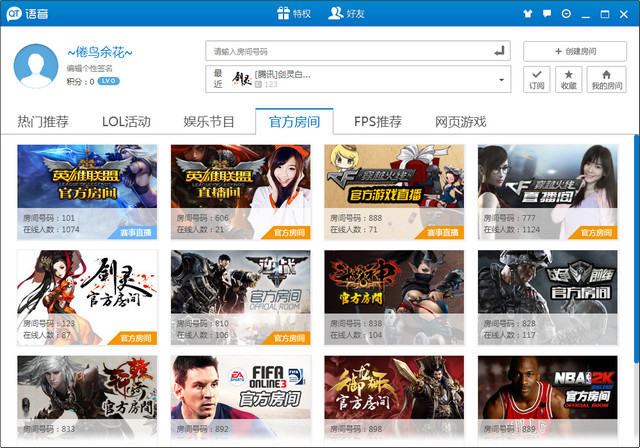Screen dimensions: 640x448
Task: Edit the 编辑个性签名 signature text
Action: point(89,68)
